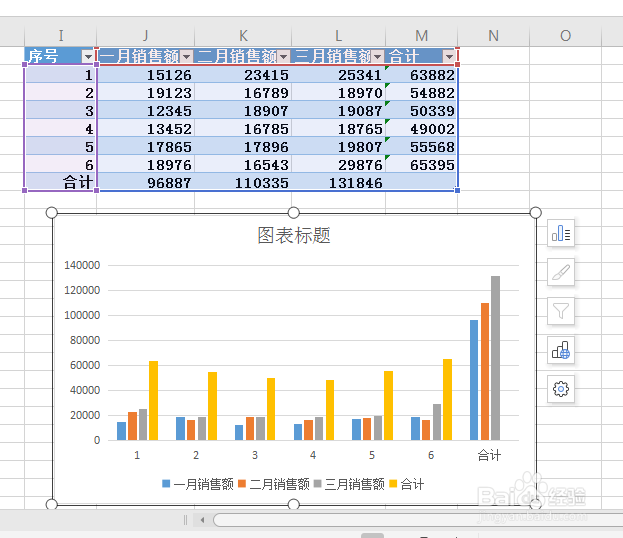Open chart settings gear icon
This screenshot has width=623, height=538.
coord(561,389)
